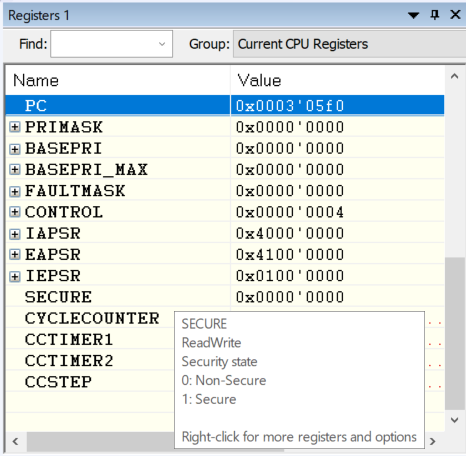Click the vertical scrollbar thumb
The width and height of the screenshot is (466, 456).
point(454,333)
